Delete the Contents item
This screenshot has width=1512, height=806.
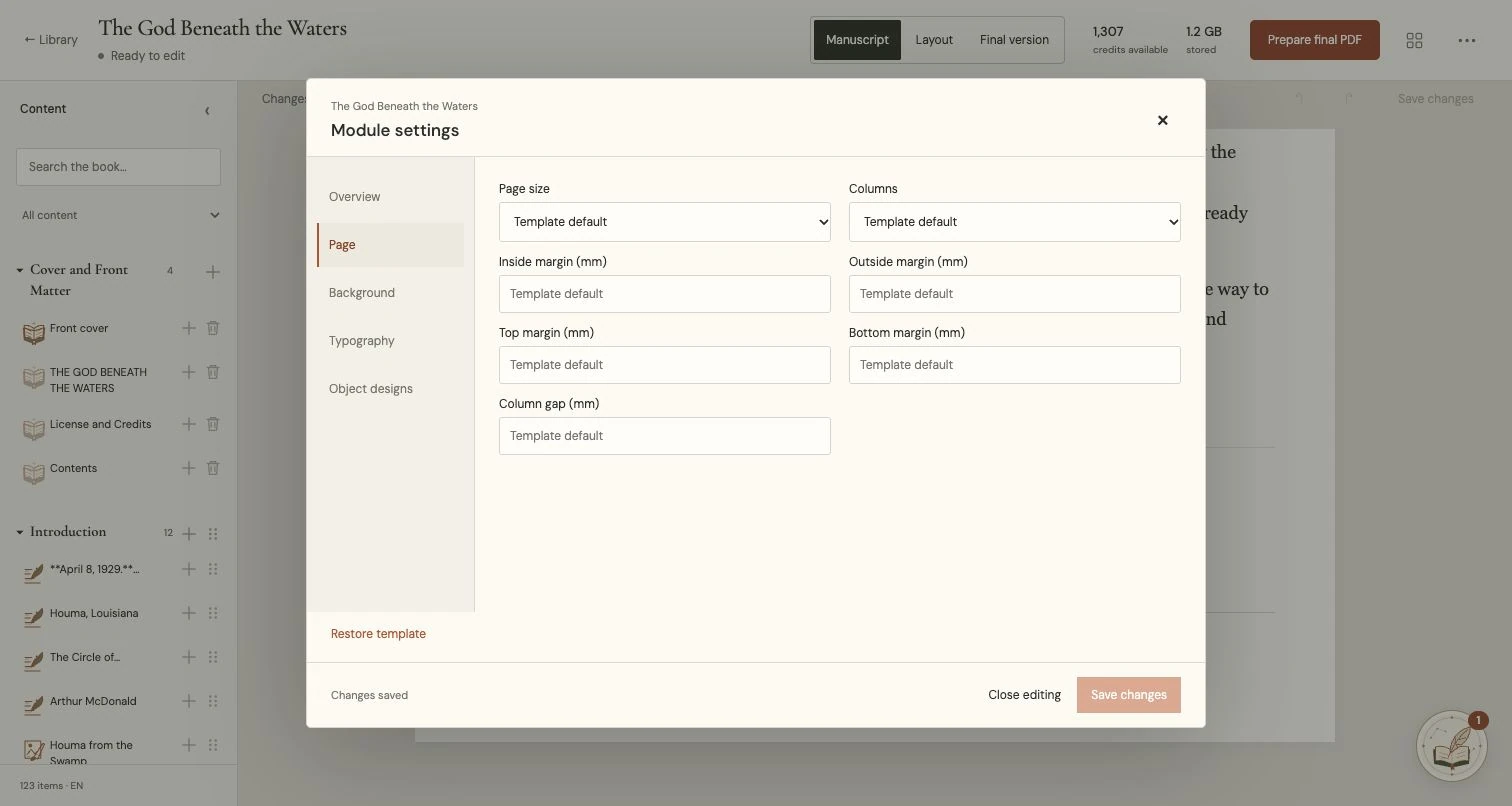tap(213, 468)
